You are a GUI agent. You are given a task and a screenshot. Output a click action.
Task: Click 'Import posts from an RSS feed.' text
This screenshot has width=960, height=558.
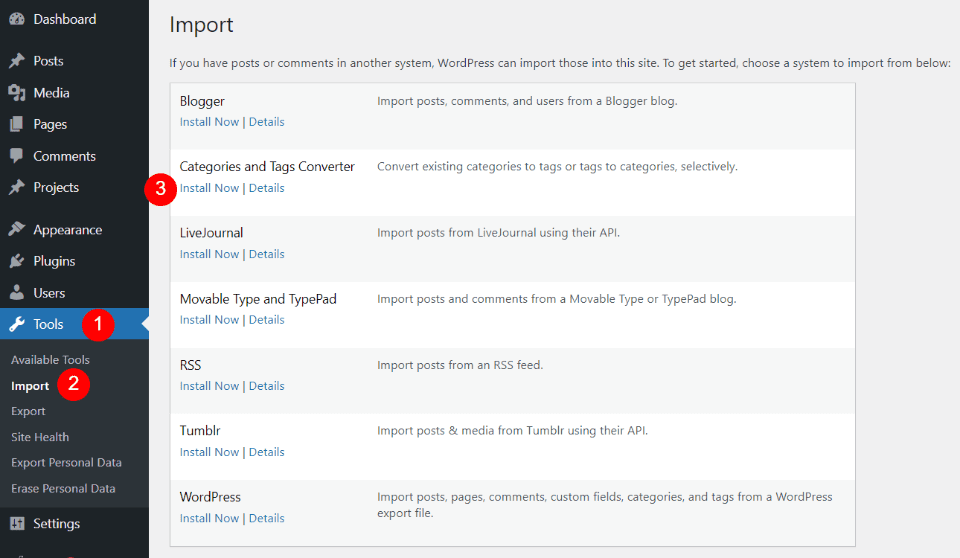460,365
